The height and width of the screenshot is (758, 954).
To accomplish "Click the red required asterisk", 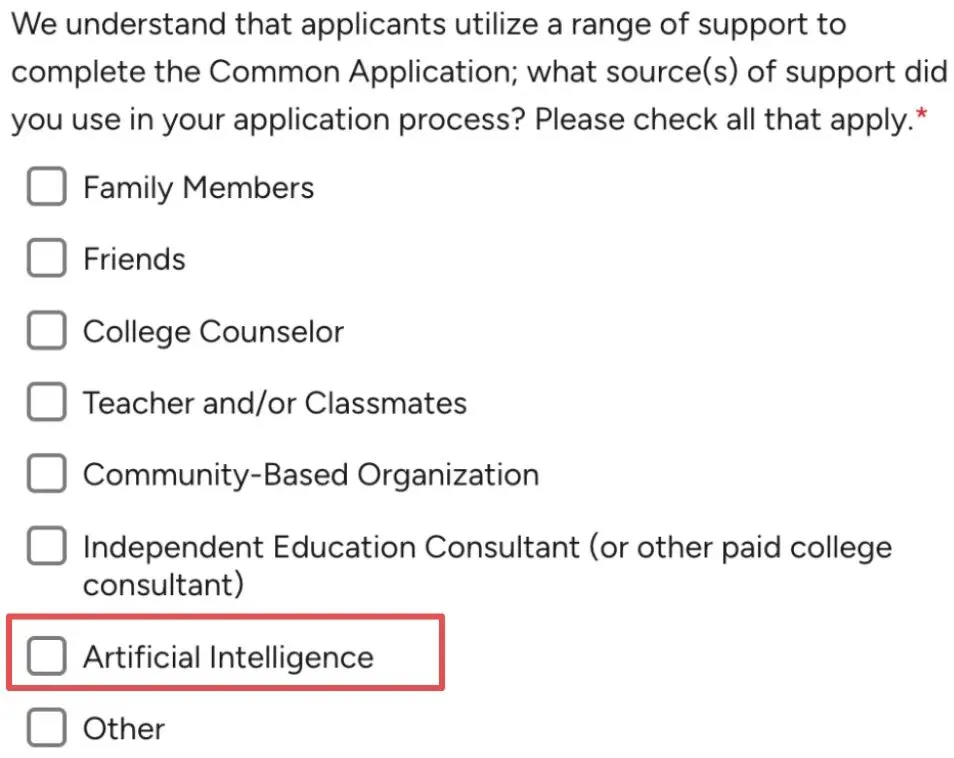I will pos(922,114).
